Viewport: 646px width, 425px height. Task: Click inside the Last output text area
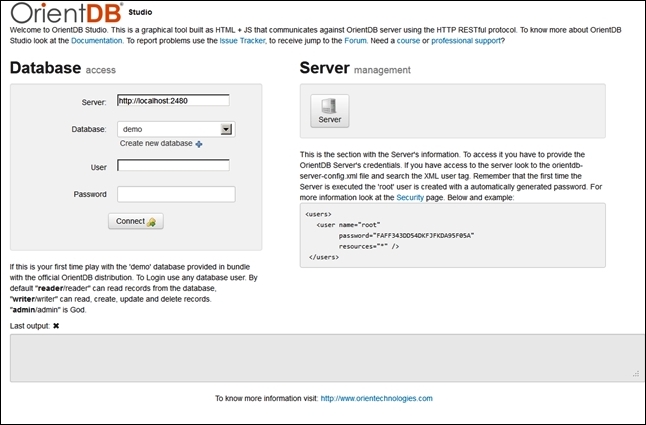point(325,358)
